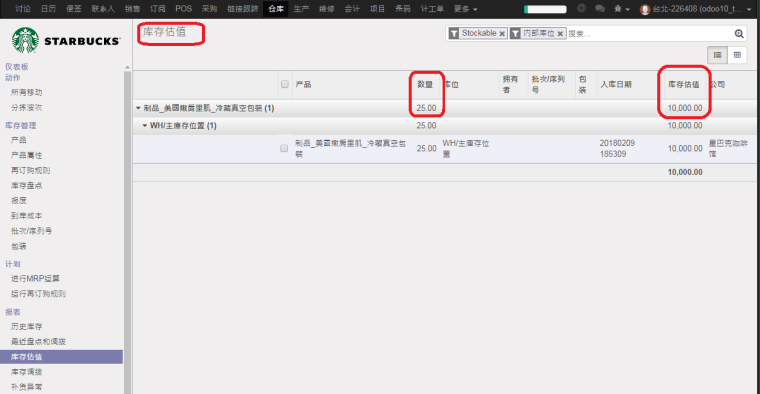Select 库存估值 in sidebar

tap(61, 357)
